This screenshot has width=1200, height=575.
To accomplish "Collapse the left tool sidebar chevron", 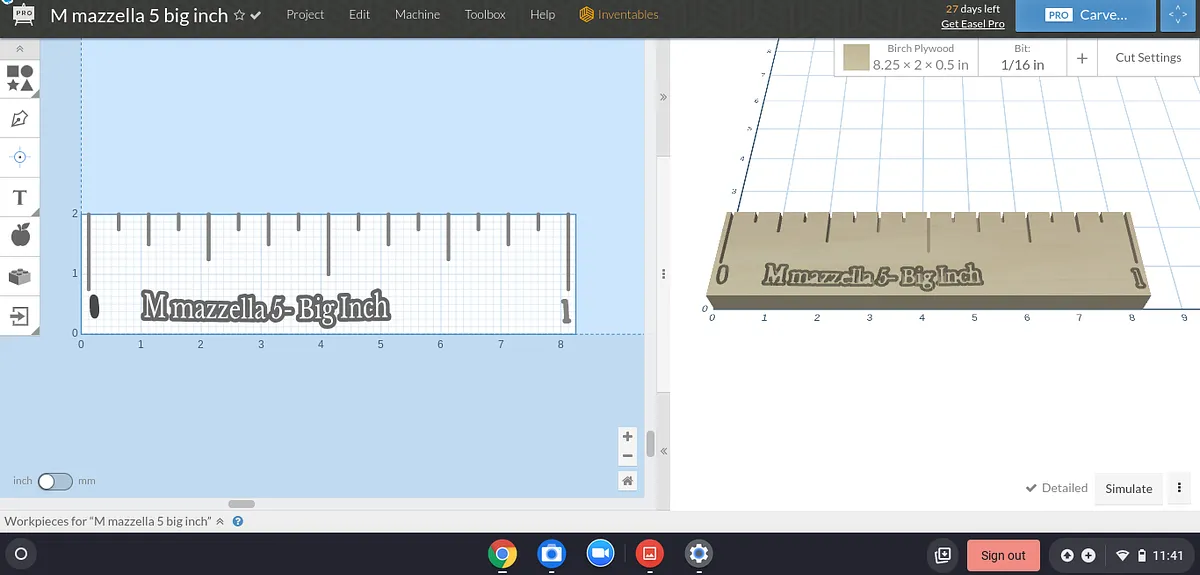I will tap(20, 49).
